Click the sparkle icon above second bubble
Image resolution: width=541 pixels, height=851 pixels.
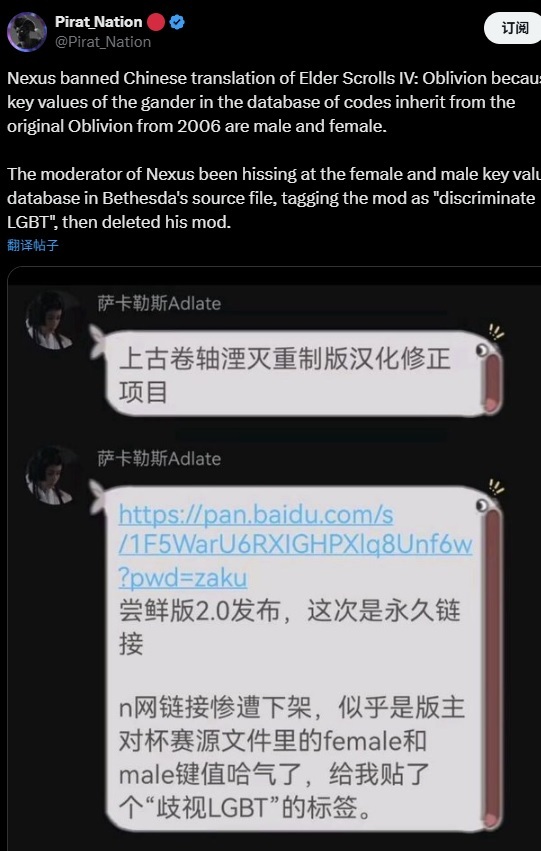495,487
